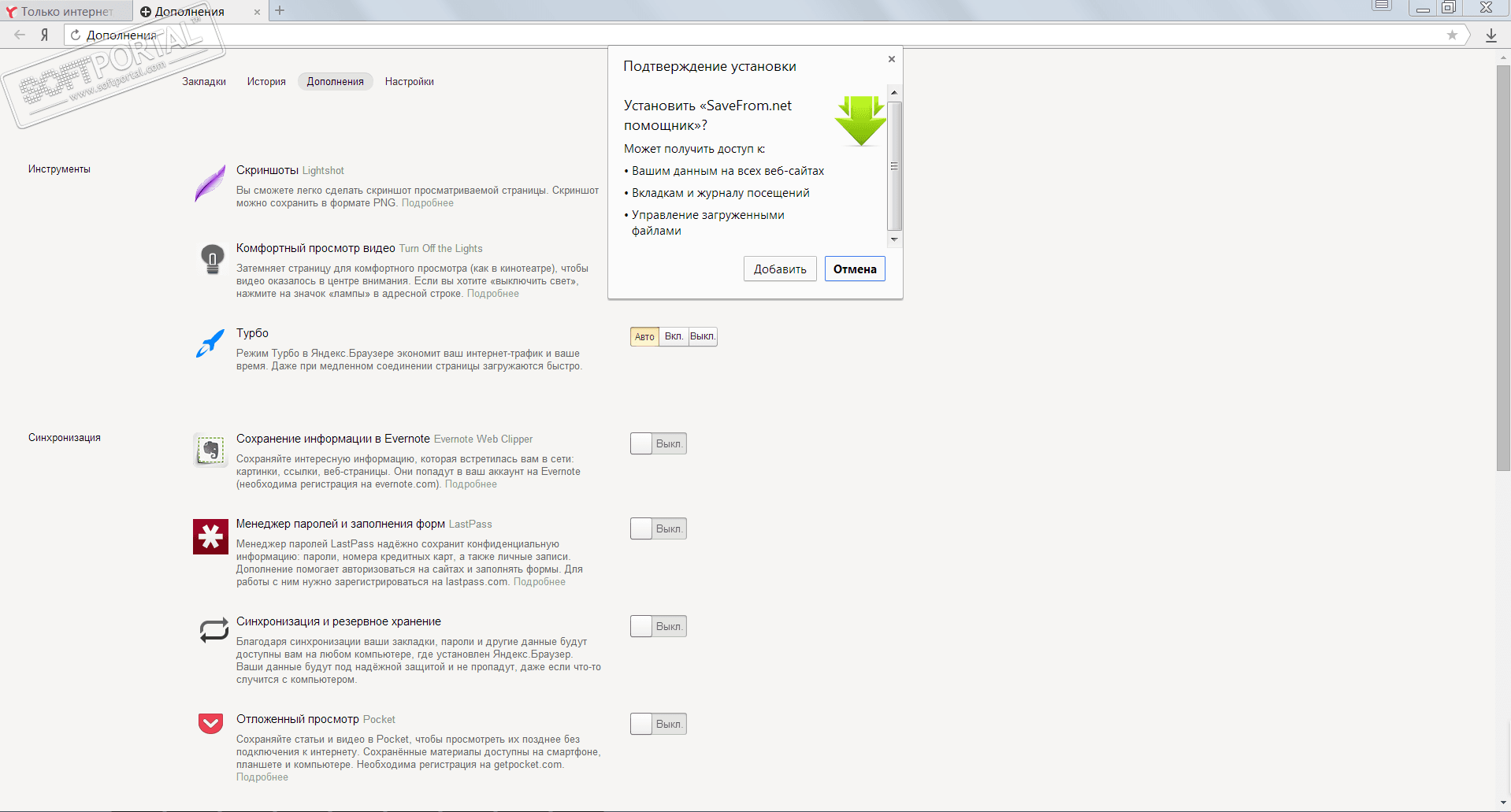Open Подробнее link for Evernote Web Clipper

coord(471,484)
